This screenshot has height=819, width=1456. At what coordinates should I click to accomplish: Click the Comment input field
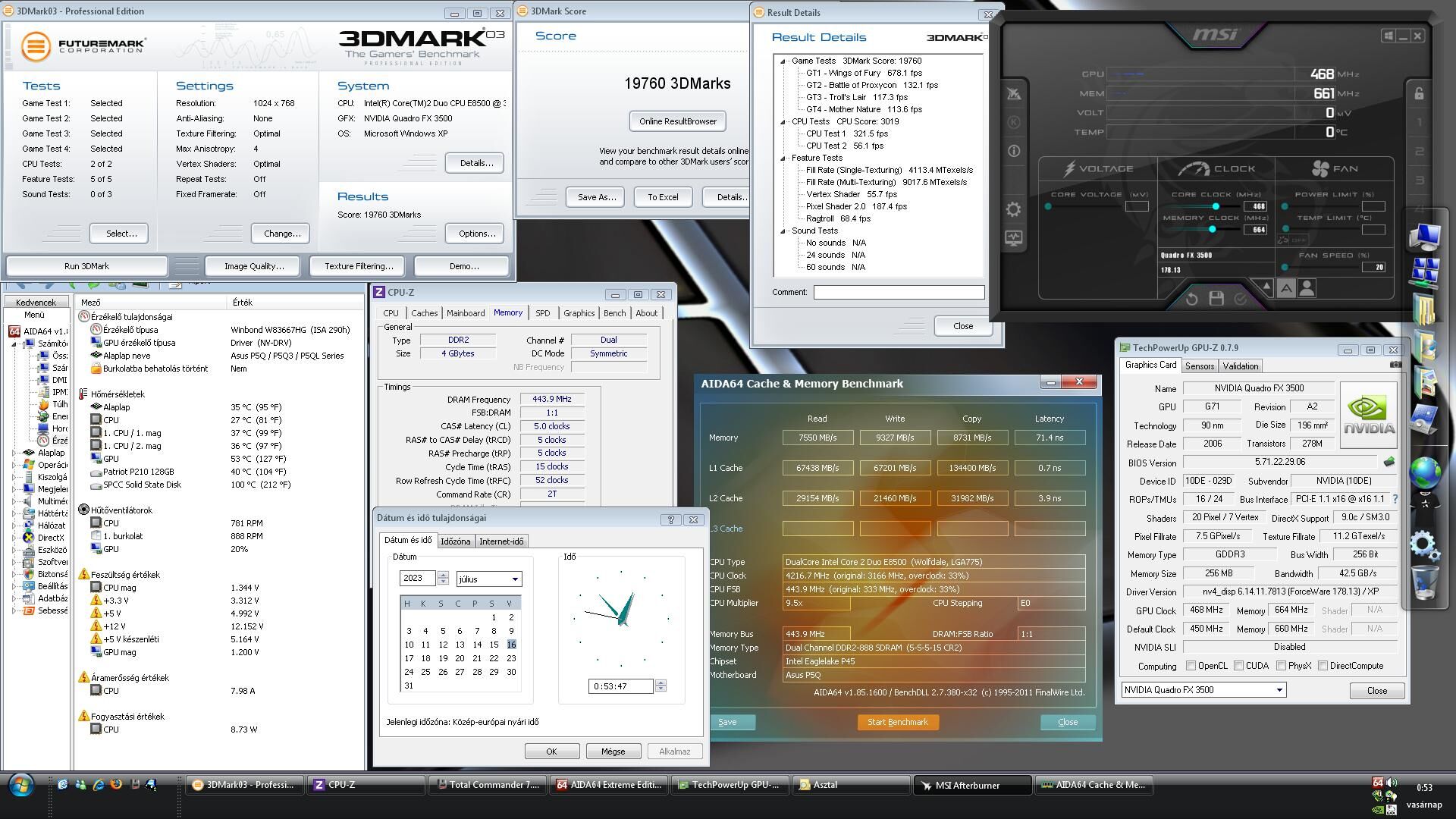[899, 292]
